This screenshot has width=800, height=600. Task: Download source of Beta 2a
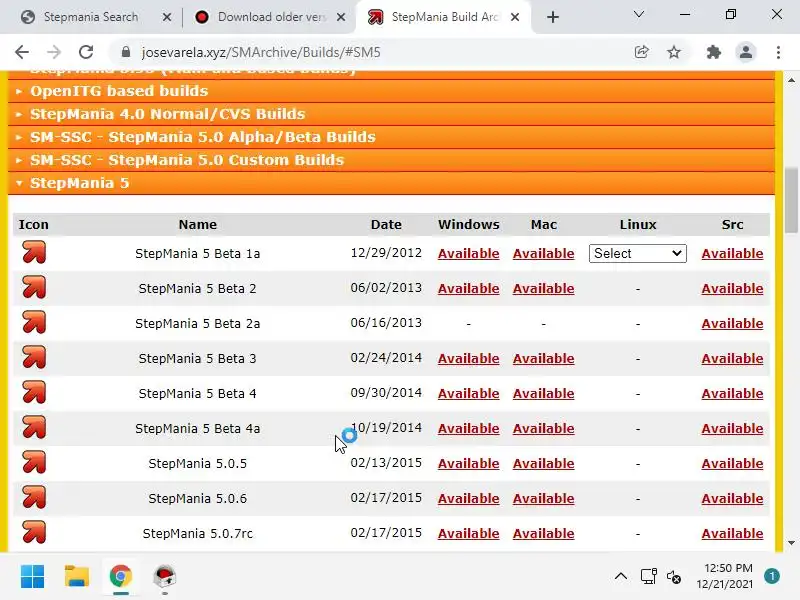732,323
